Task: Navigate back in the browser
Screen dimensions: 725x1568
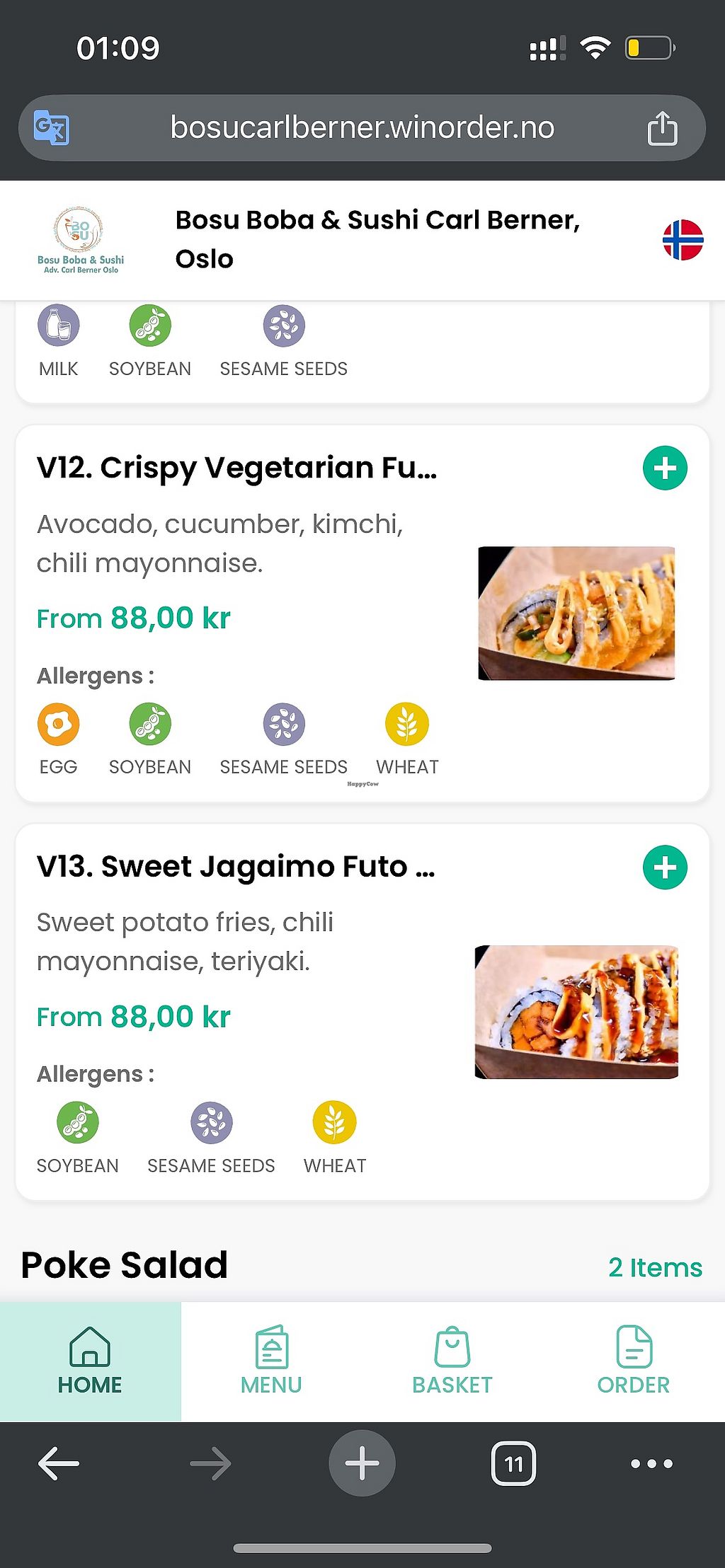Action: (x=58, y=1463)
